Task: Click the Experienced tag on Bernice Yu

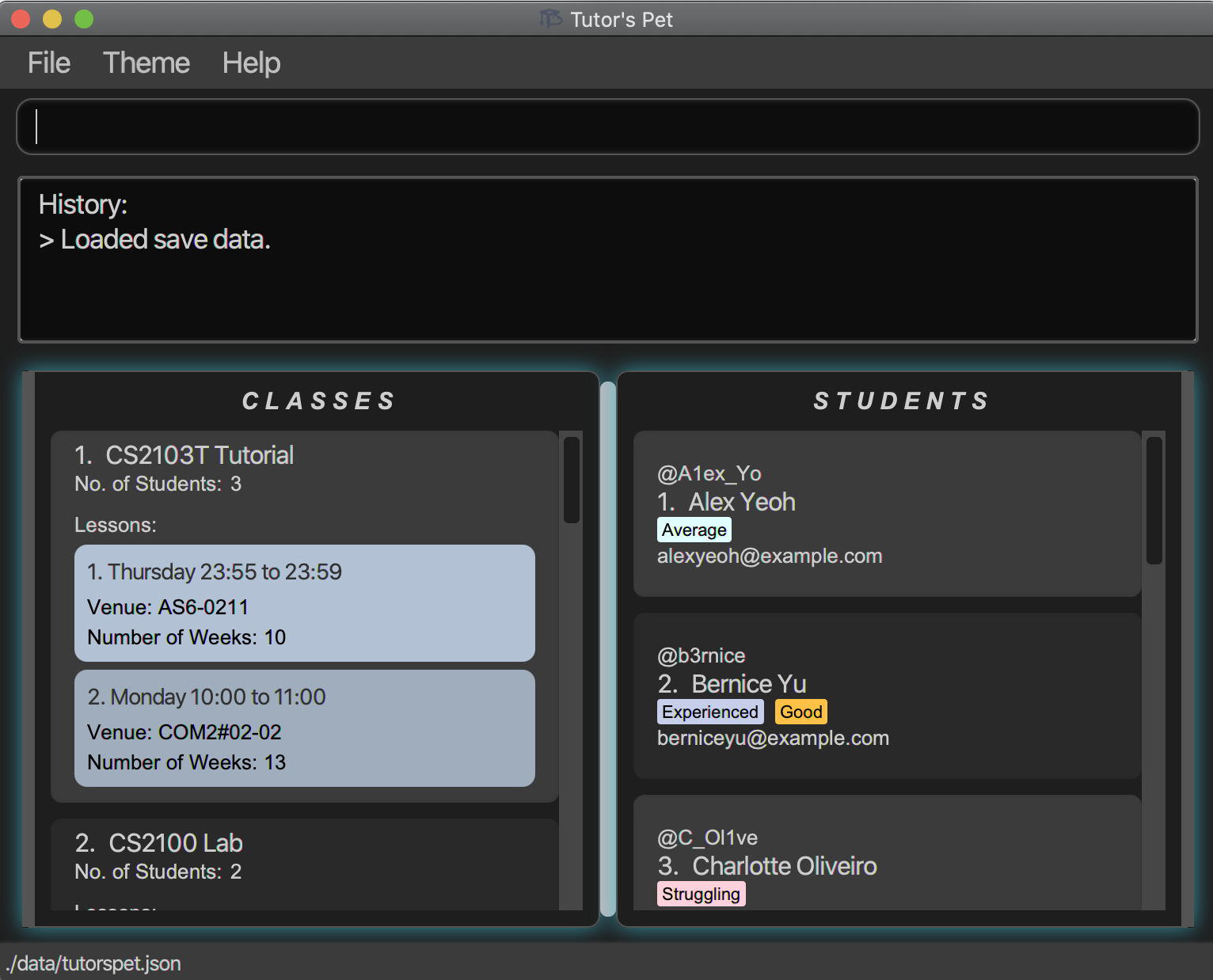Action: point(710,712)
